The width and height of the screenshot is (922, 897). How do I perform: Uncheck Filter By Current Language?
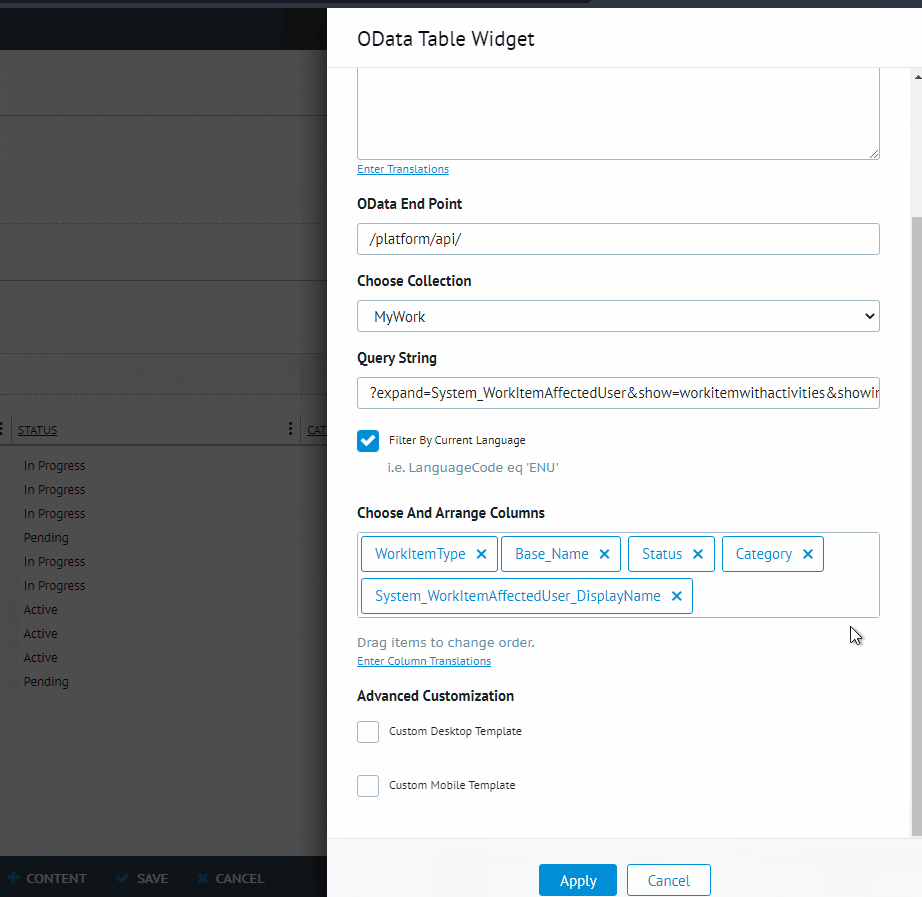pos(368,440)
